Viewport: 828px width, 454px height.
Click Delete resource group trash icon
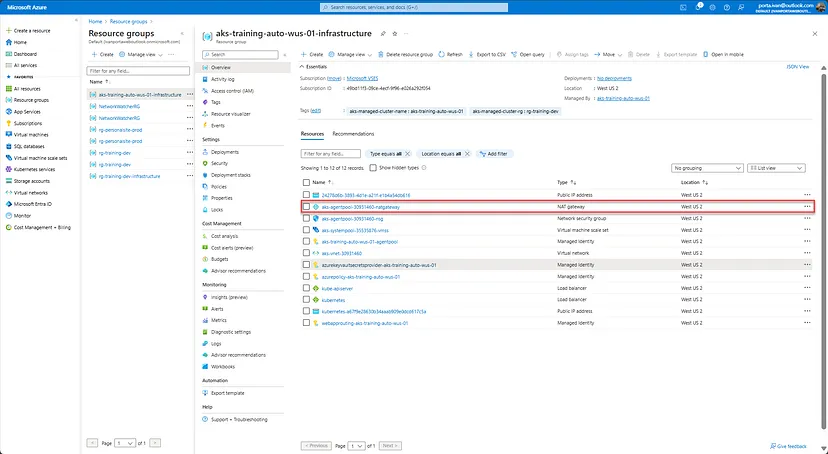click(x=382, y=54)
